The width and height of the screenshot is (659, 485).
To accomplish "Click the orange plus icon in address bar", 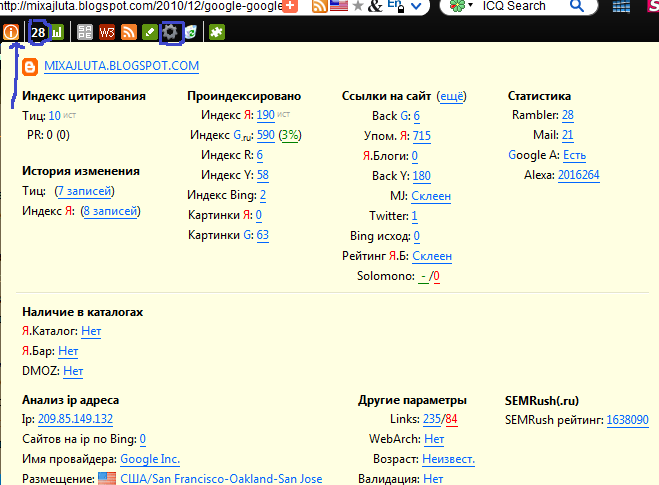I will click(290, 5).
